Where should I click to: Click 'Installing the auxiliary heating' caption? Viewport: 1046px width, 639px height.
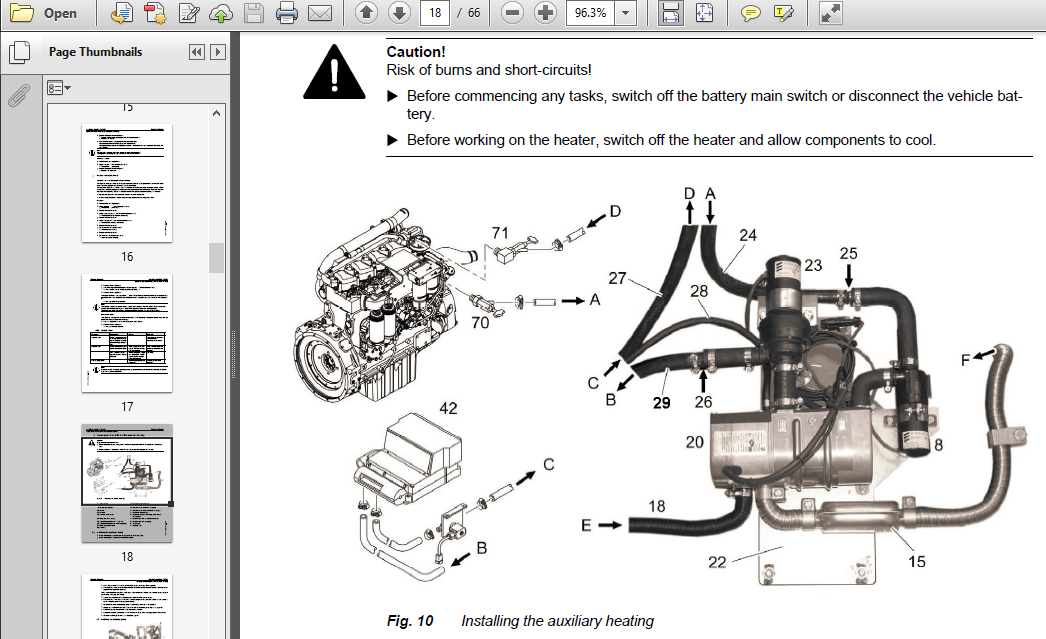click(x=557, y=620)
